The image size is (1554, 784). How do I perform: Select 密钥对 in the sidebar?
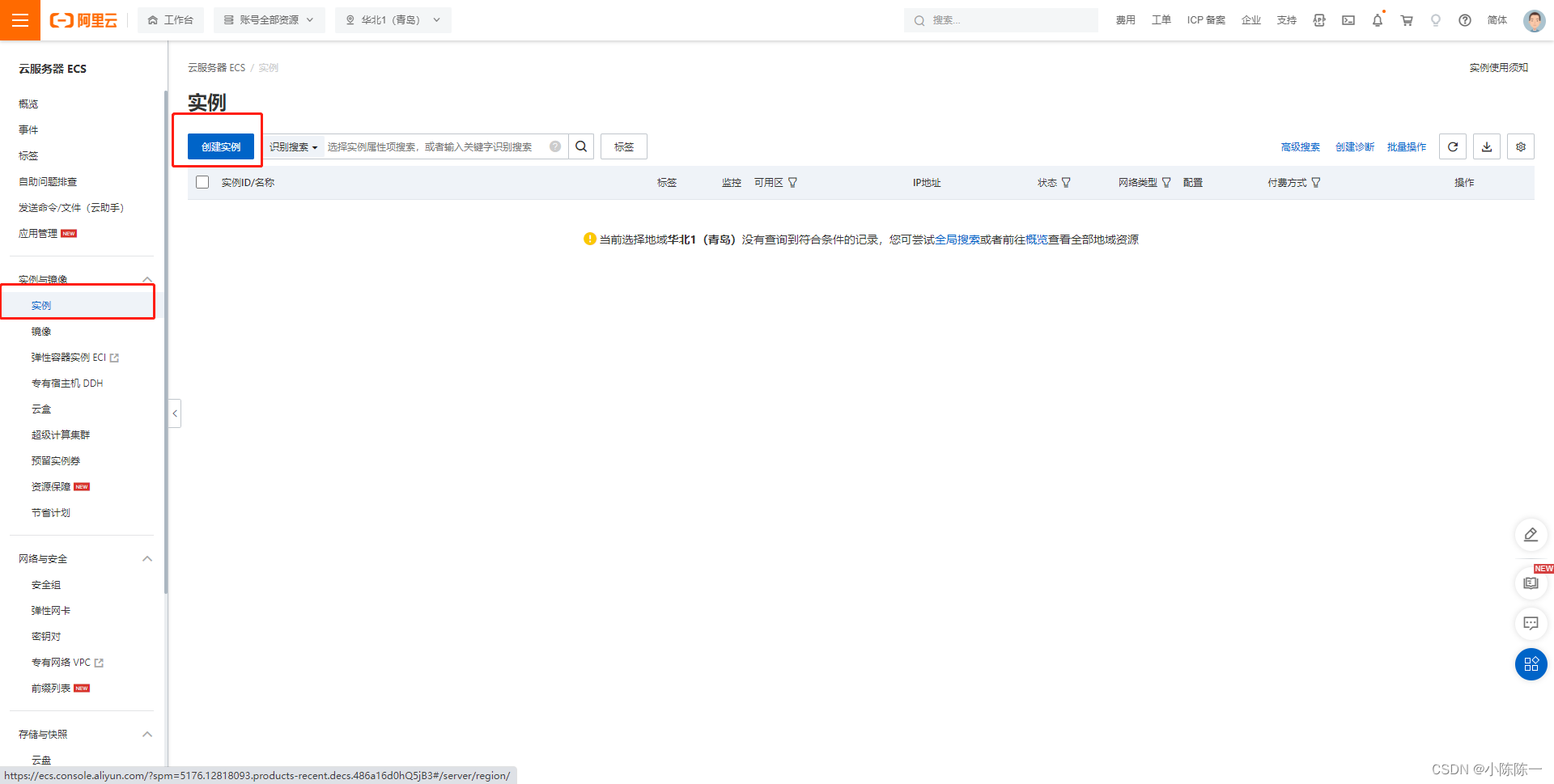pos(46,637)
